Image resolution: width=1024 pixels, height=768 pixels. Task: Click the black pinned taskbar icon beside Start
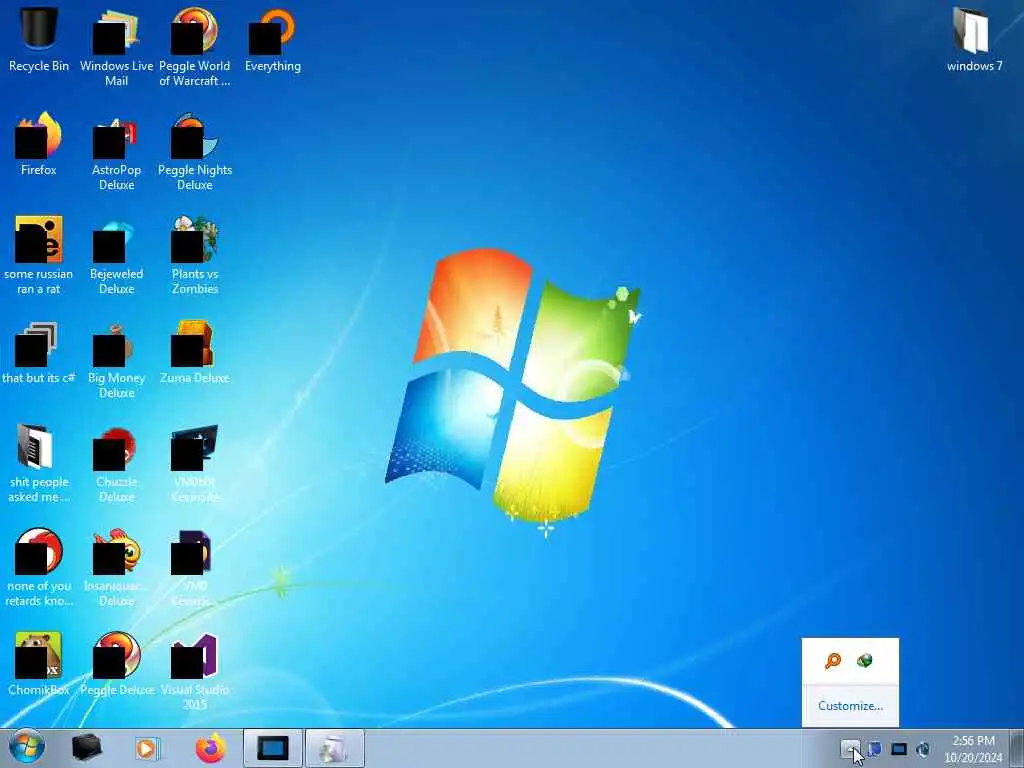pyautogui.click(x=86, y=748)
